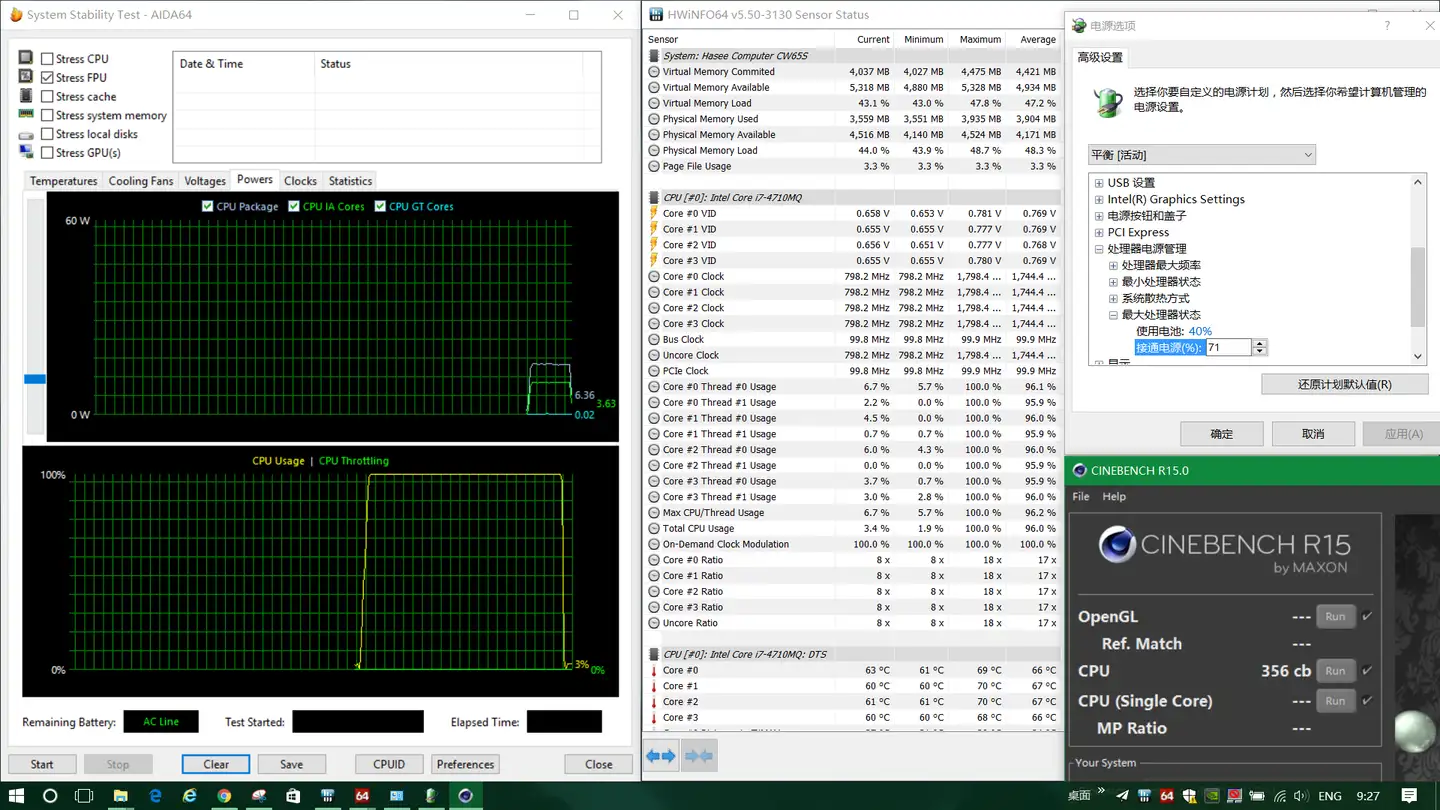The height and width of the screenshot is (810, 1440).
Task: Switch to the Temperatures tab
Action: pyautogui.click(x=63, y=181)
